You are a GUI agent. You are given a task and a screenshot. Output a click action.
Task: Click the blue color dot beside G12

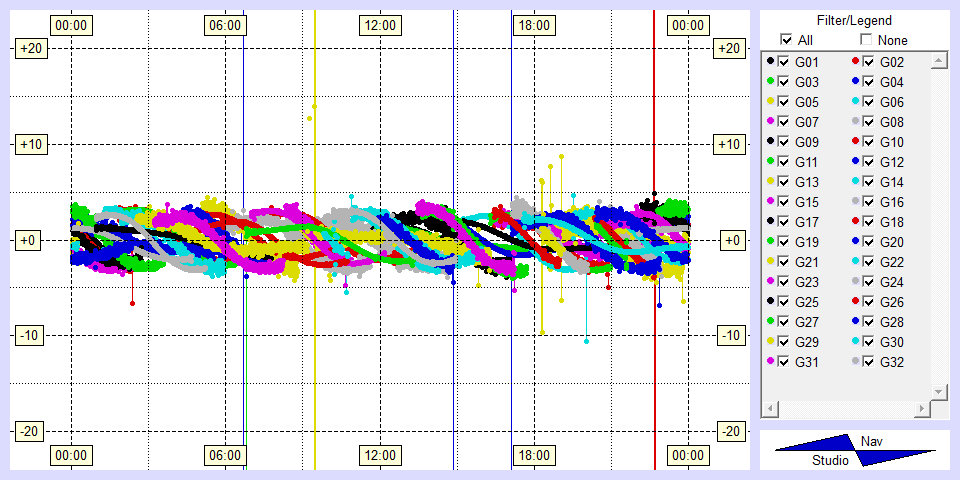tap(855, 162)
